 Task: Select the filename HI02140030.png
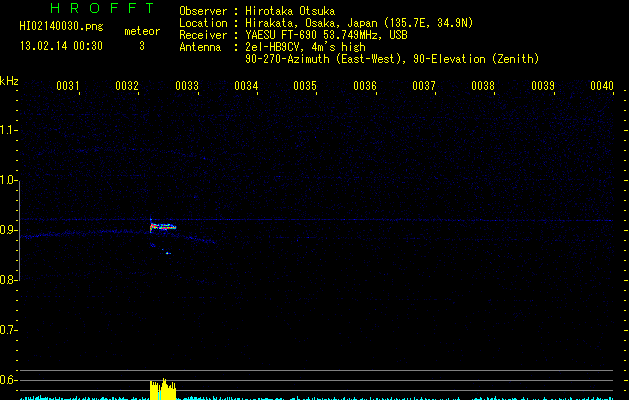(x=61, y=26)
